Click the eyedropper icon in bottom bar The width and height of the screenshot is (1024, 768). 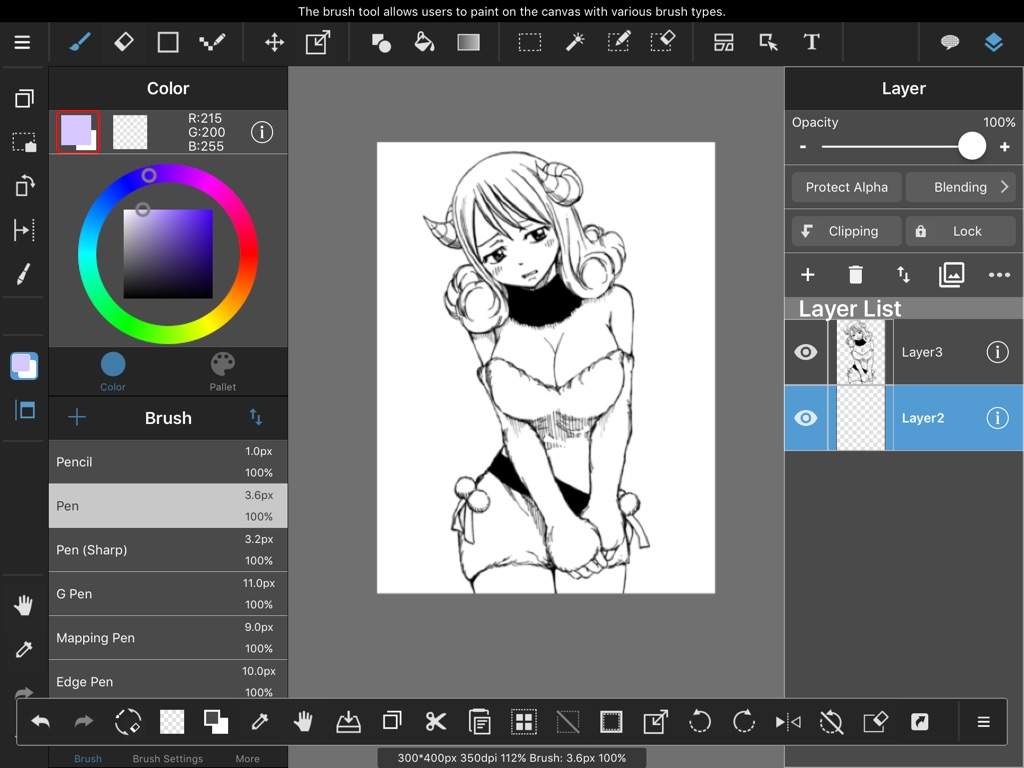pyautogui.click(x=260, y=722)
